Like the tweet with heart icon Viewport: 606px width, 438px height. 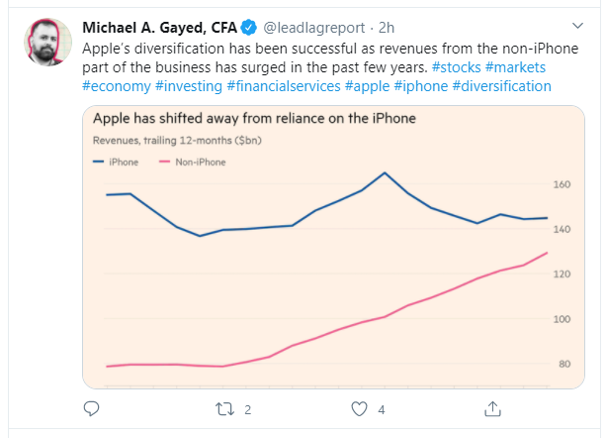click(x=360, y=408)
